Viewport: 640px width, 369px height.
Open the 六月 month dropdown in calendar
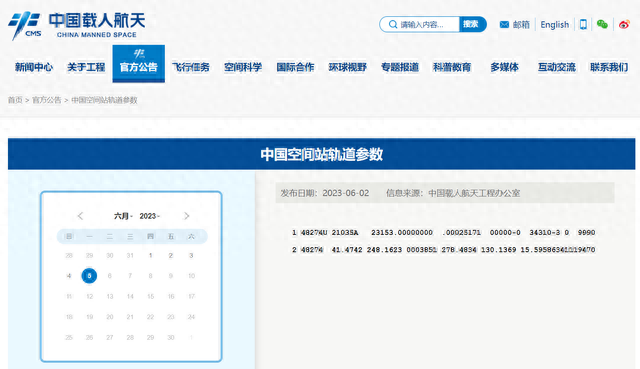tap(123, 216)
